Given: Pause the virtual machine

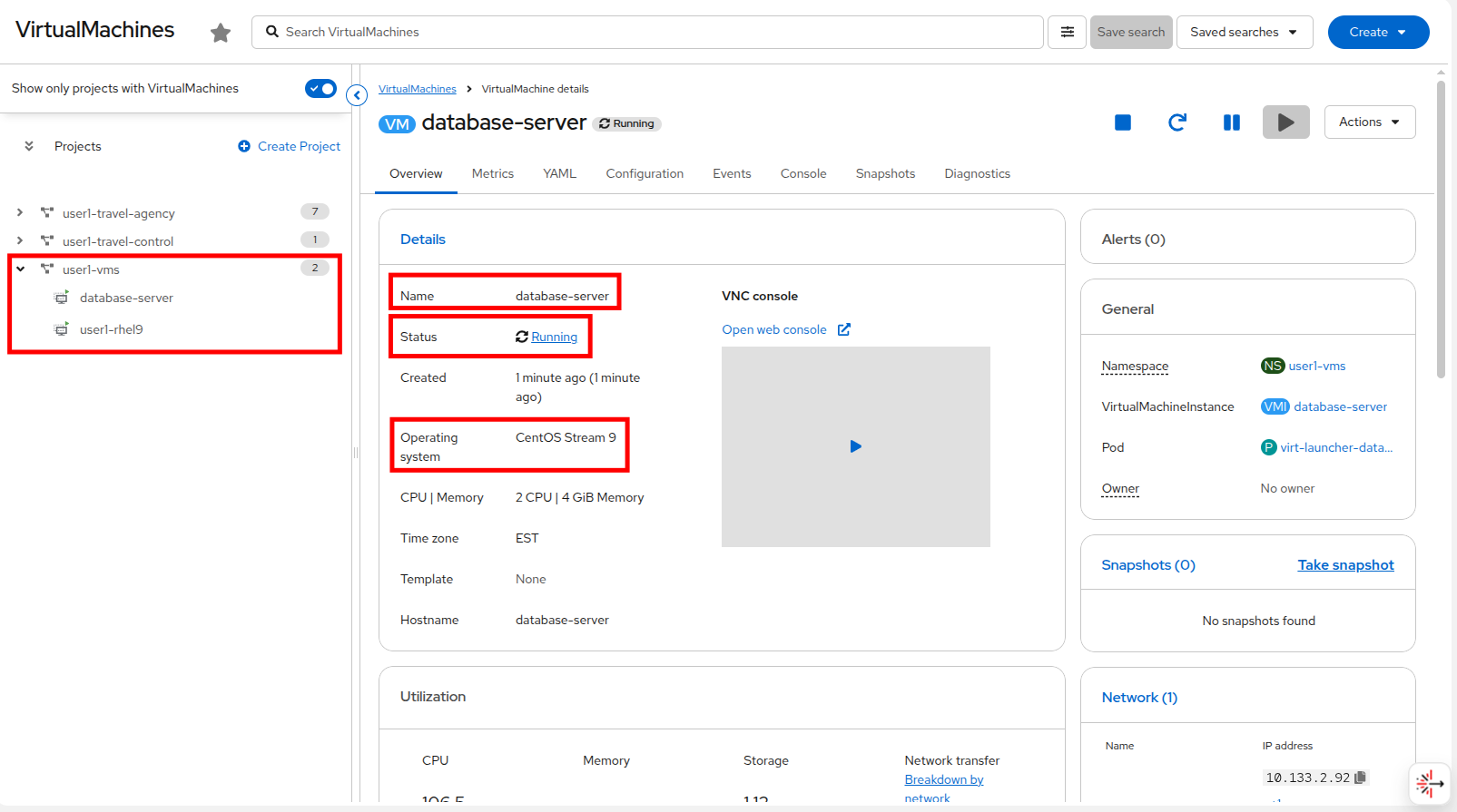Looking at the screenshot, I should [x=1232, y=122].
